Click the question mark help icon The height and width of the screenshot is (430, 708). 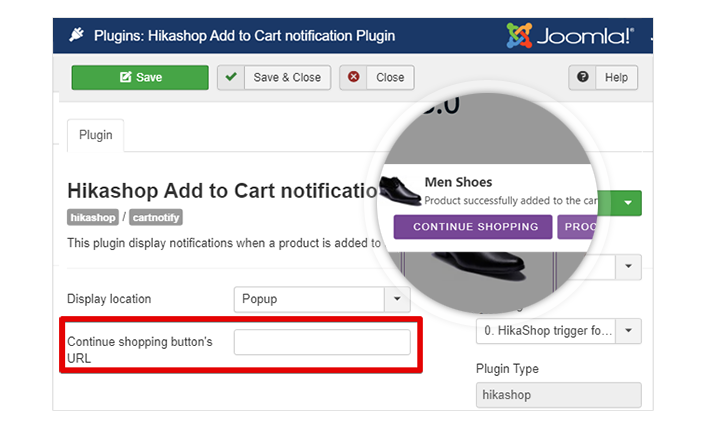coord(582,77)
